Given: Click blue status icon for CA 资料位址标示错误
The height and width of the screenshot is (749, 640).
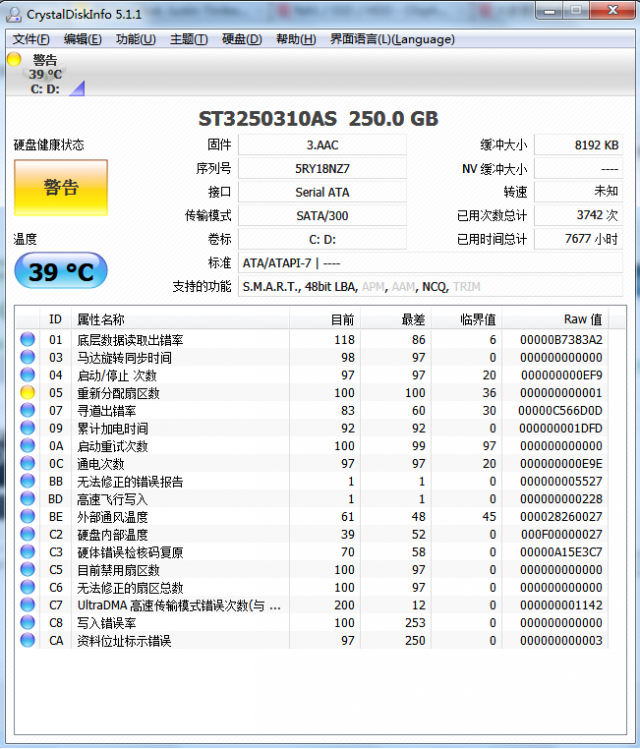Looking at the screenshot, I should (28, 640).
